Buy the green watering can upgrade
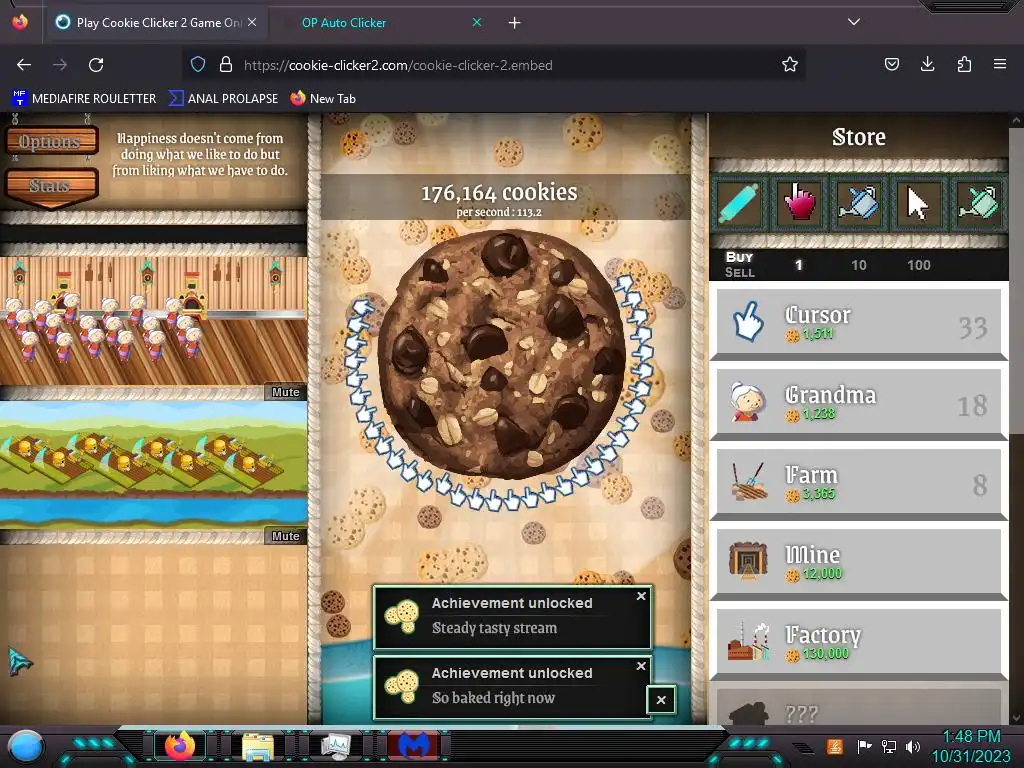Image resolution: width=1024 pixels, height=768 pixels. (978, 203)
